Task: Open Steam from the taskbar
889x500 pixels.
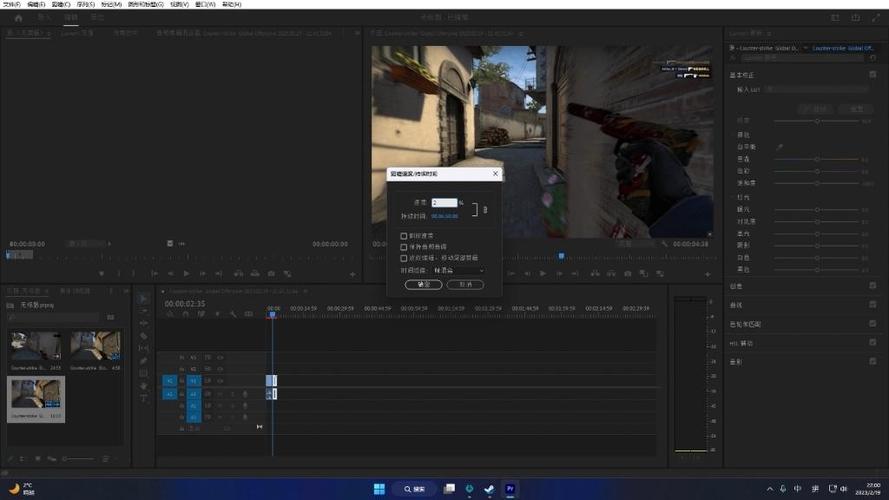Action: tap(489, 489)
